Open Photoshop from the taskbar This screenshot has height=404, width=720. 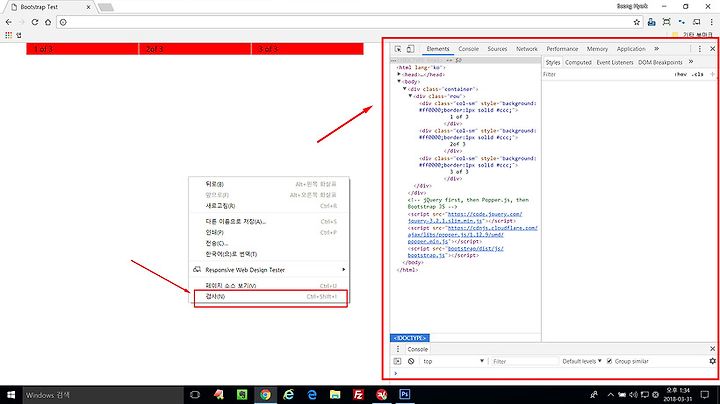(405, 394)
